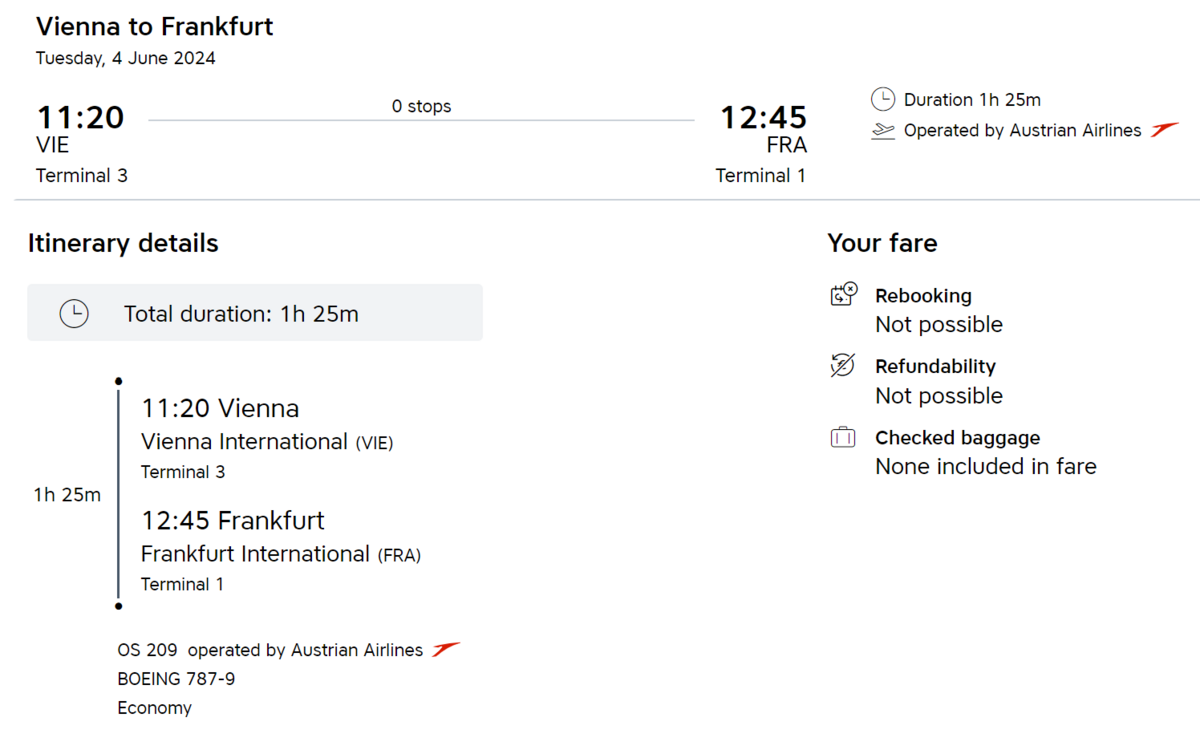Click Frankfurt International (FRA) airport name

[280, 554]
